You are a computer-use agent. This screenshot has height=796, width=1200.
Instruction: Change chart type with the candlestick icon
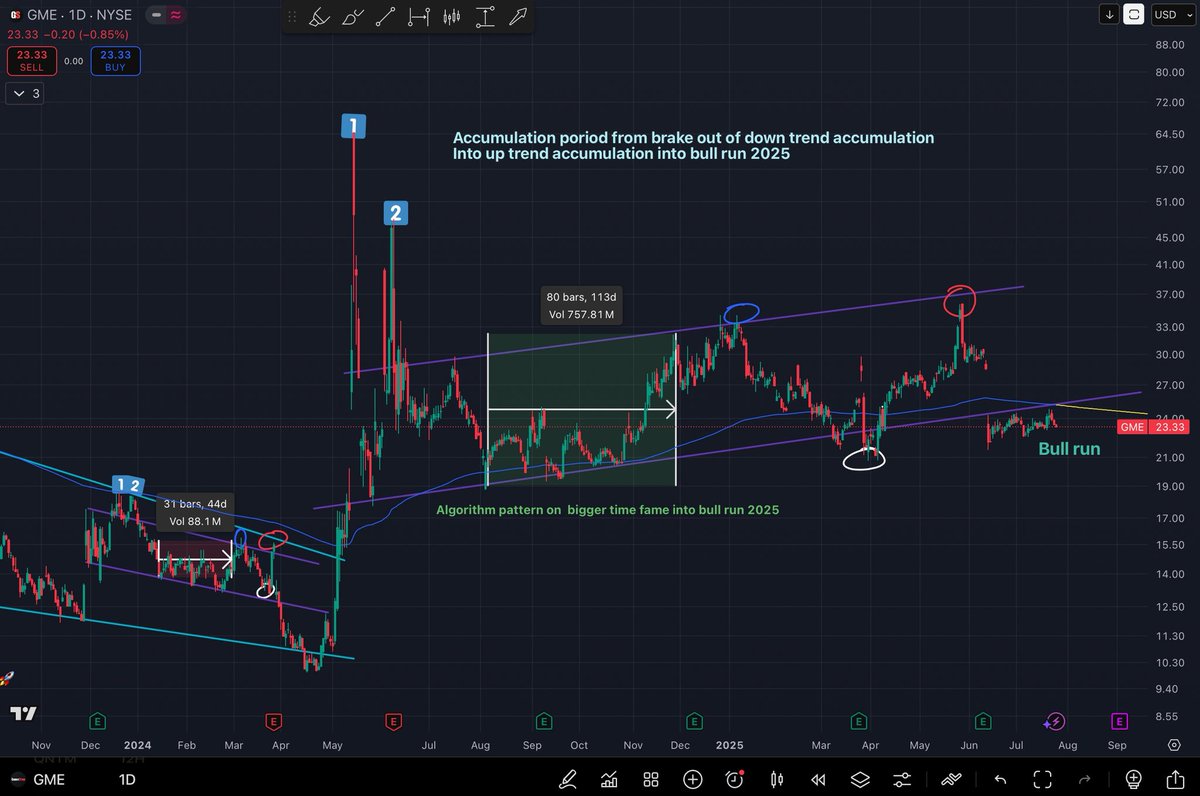pyautogui.click(x=776, y=779)
